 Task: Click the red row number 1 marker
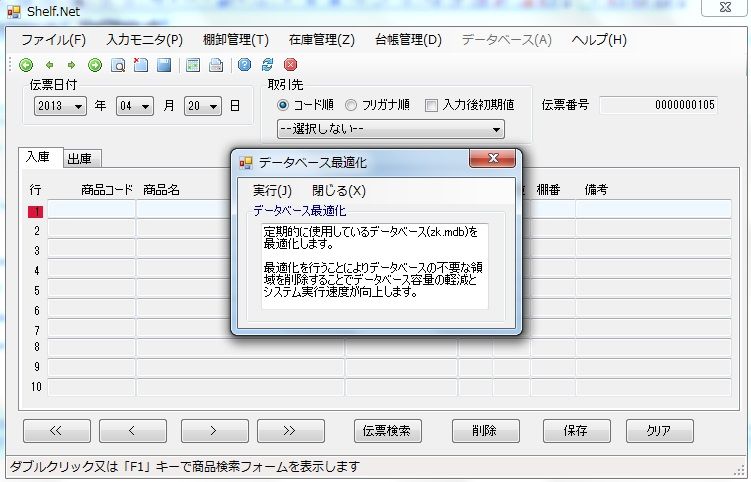[35, 212]
